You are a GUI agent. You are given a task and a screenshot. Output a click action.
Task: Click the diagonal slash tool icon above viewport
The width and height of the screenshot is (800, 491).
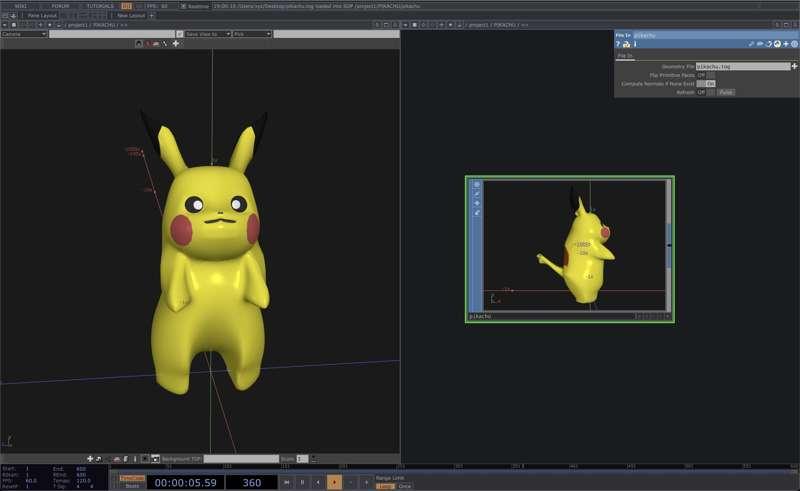pyautogui.click(x=165, y=44)
